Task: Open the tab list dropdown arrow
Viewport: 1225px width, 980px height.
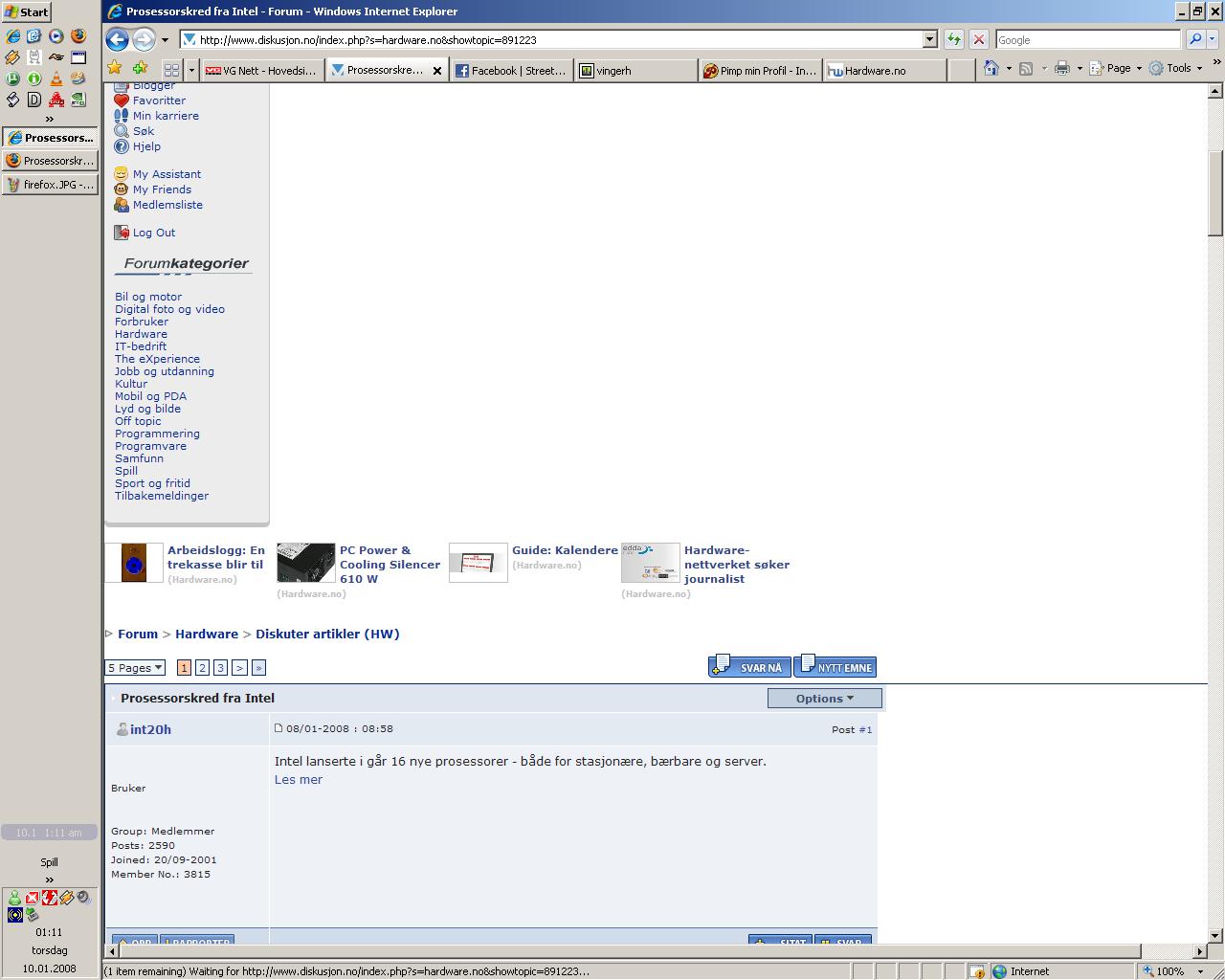Action: coord(191,70)
